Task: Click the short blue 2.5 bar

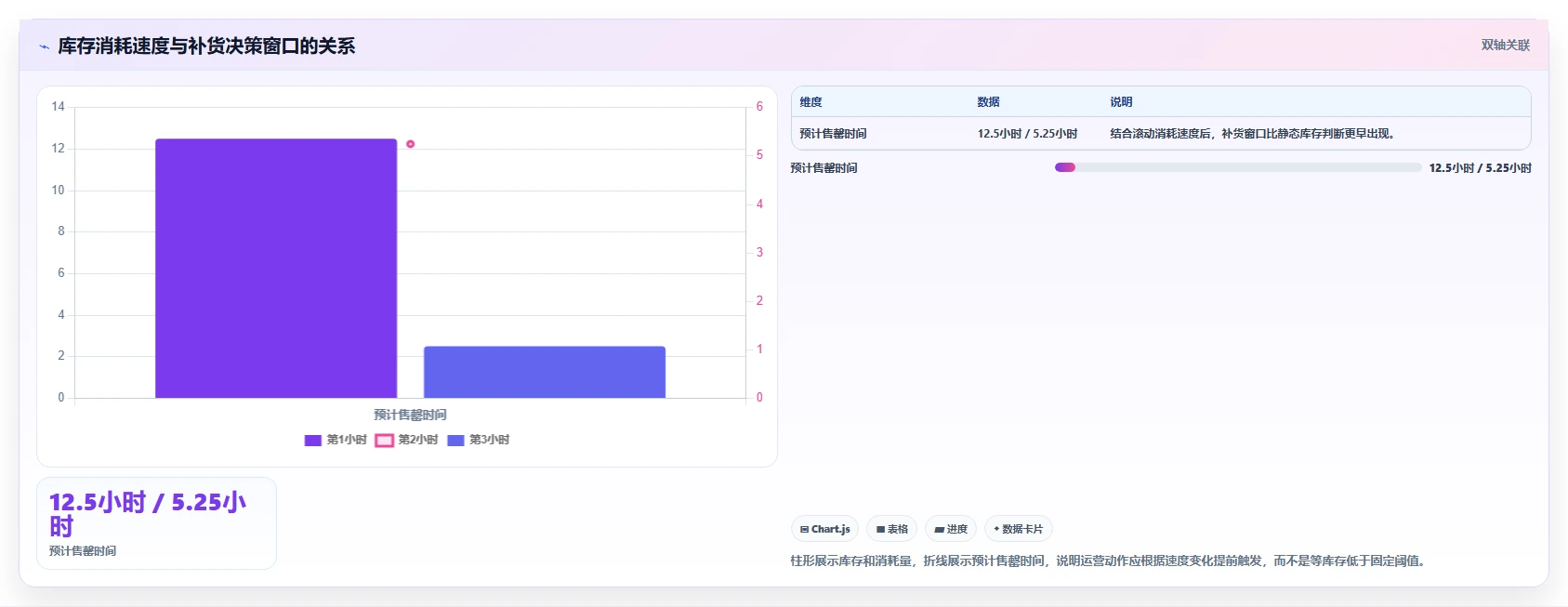Action: [x=545, y=372]
